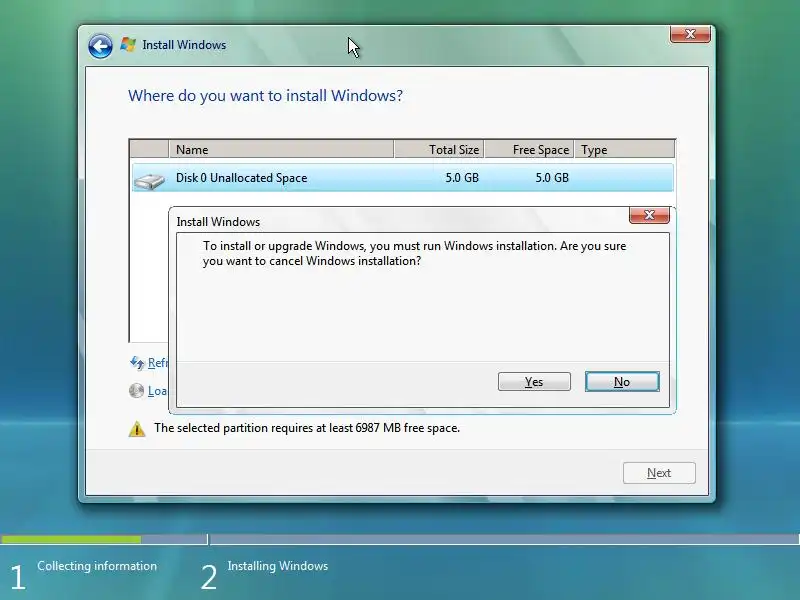The image size is (800, 600).
Task: Click the 'Where do you want to install Windows?' heading
Action: [x=265, y=95]
